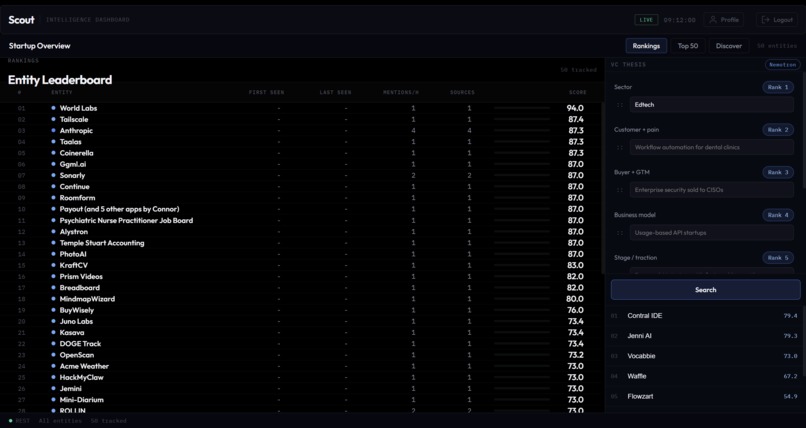The width and height of the screenshot is (806, 428).
Task: Select the HackMyClaw entity row
Action: pyautogui.click(x=301, y=378)
